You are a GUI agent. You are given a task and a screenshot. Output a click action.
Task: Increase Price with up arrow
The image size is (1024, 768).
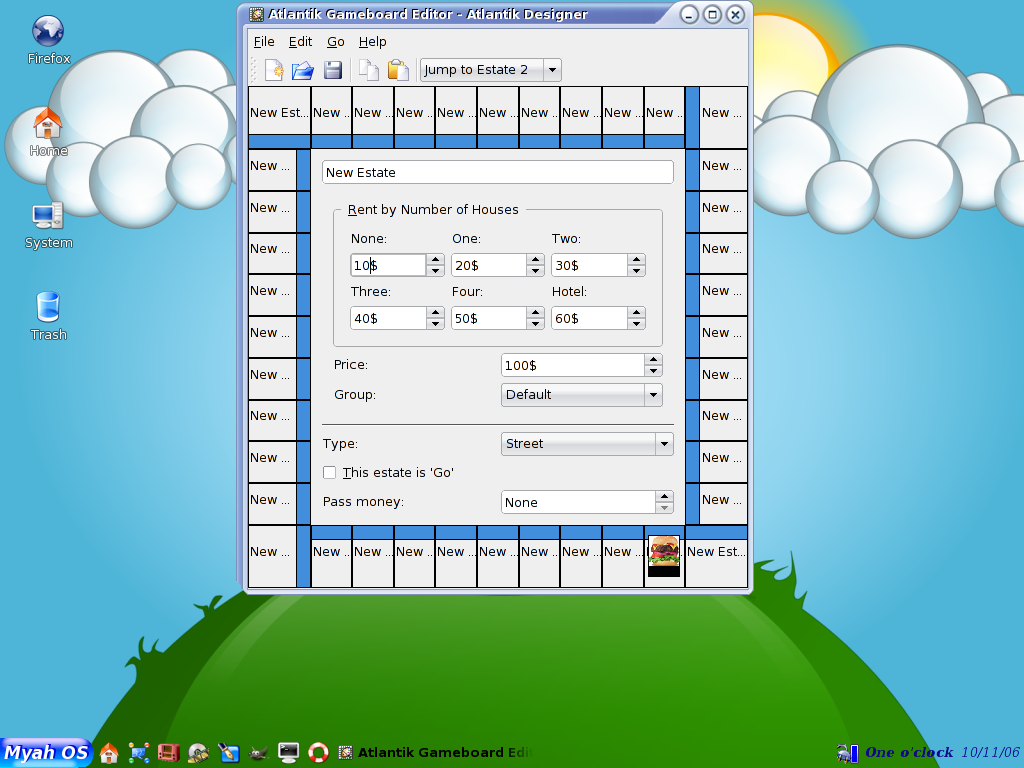653,359
